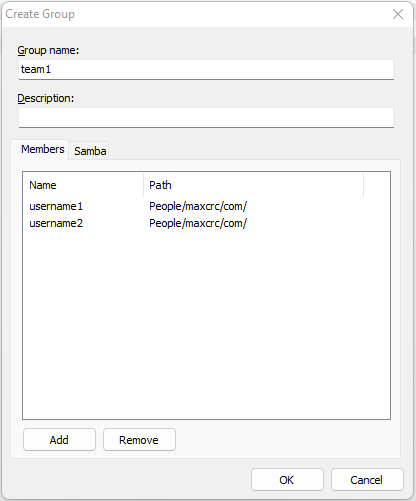Click the Add member button
Screen dimensions: 416x501
[x=59, y=440]
